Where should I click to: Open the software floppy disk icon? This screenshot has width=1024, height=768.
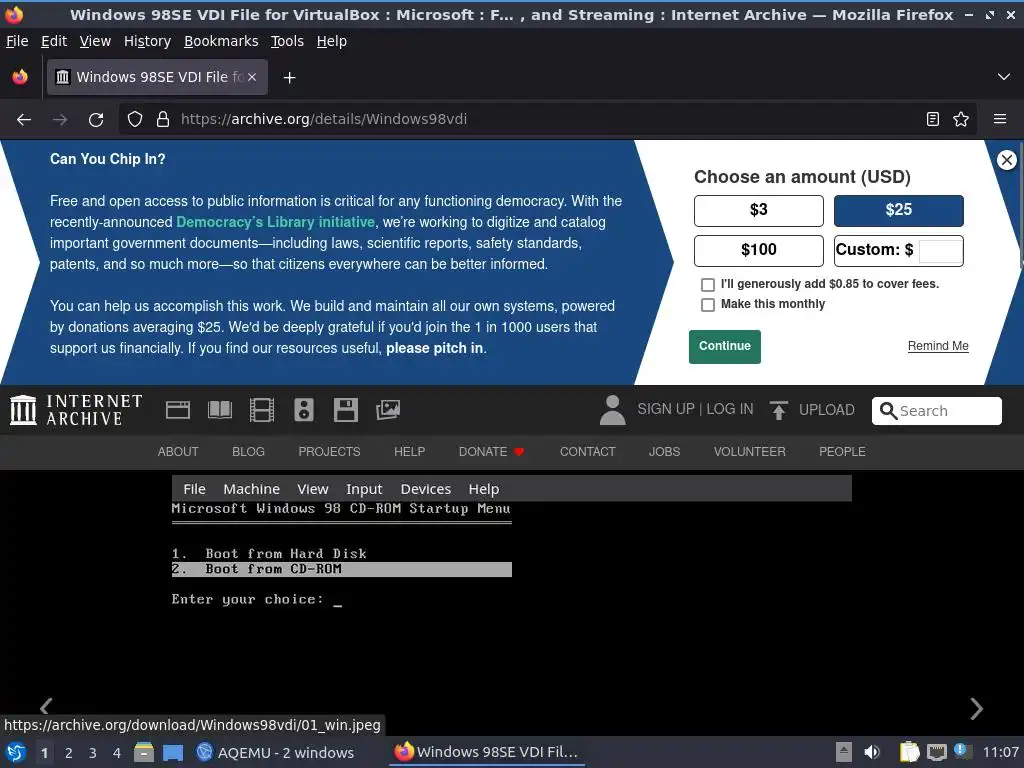click(345, 410)
